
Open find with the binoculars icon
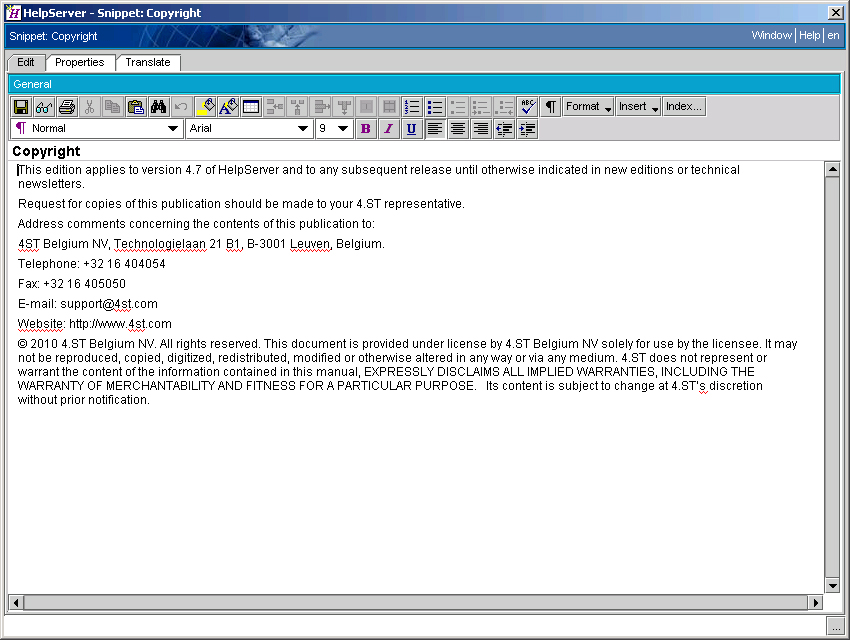tap(158, 107)
